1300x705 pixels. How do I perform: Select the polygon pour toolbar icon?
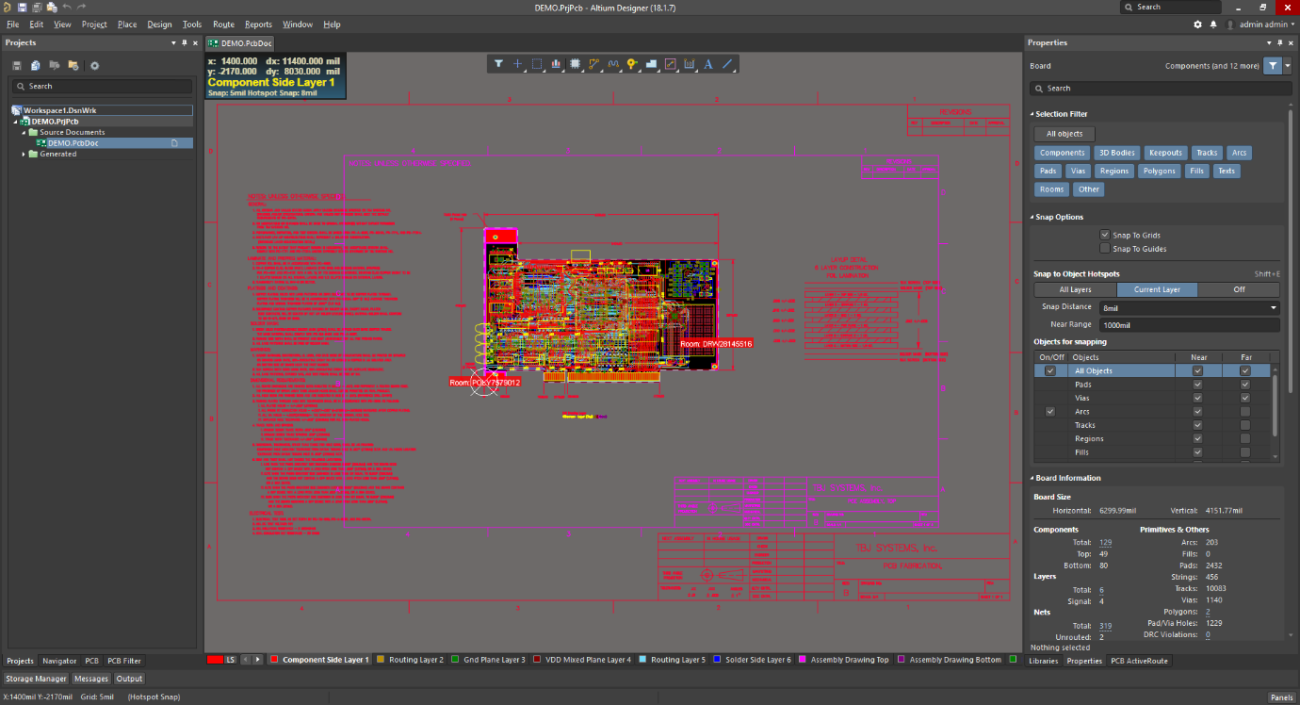(651, 63)
